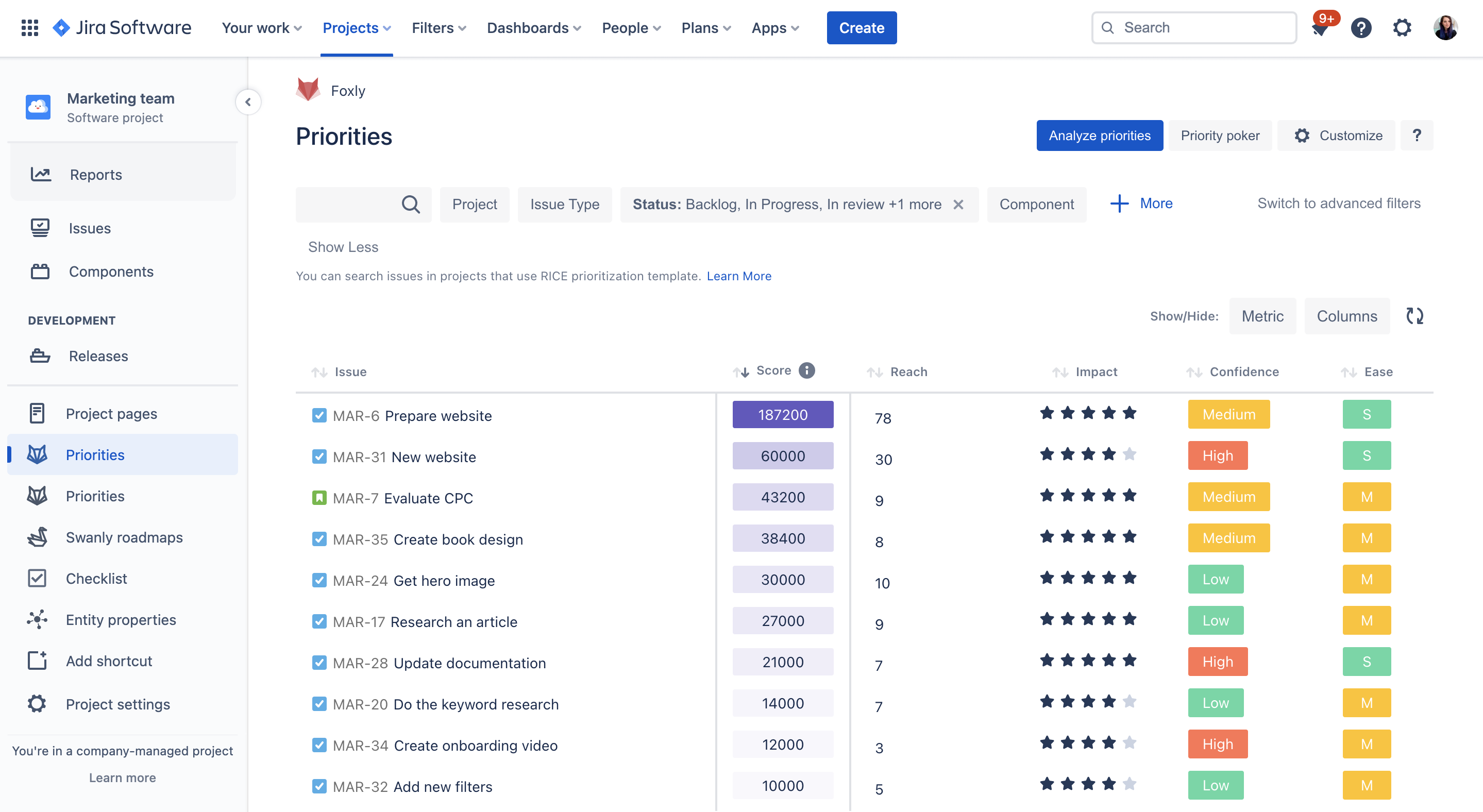Collapse the sidebar with the chevron
This screenshot has height=812, width=1483.
coord(248,102)
